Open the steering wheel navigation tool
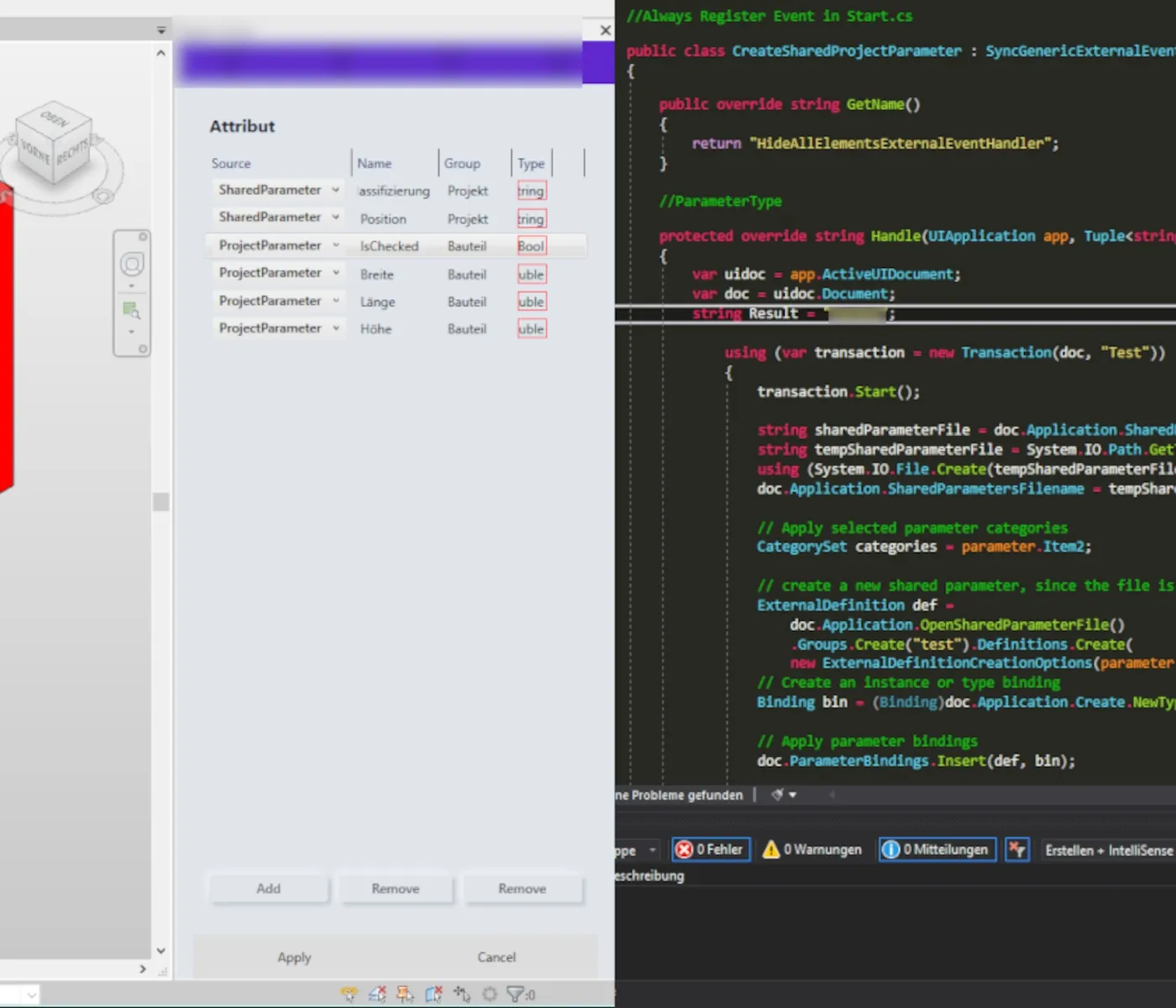This screenshot has width=1176, height=1008. click(132, 265)
